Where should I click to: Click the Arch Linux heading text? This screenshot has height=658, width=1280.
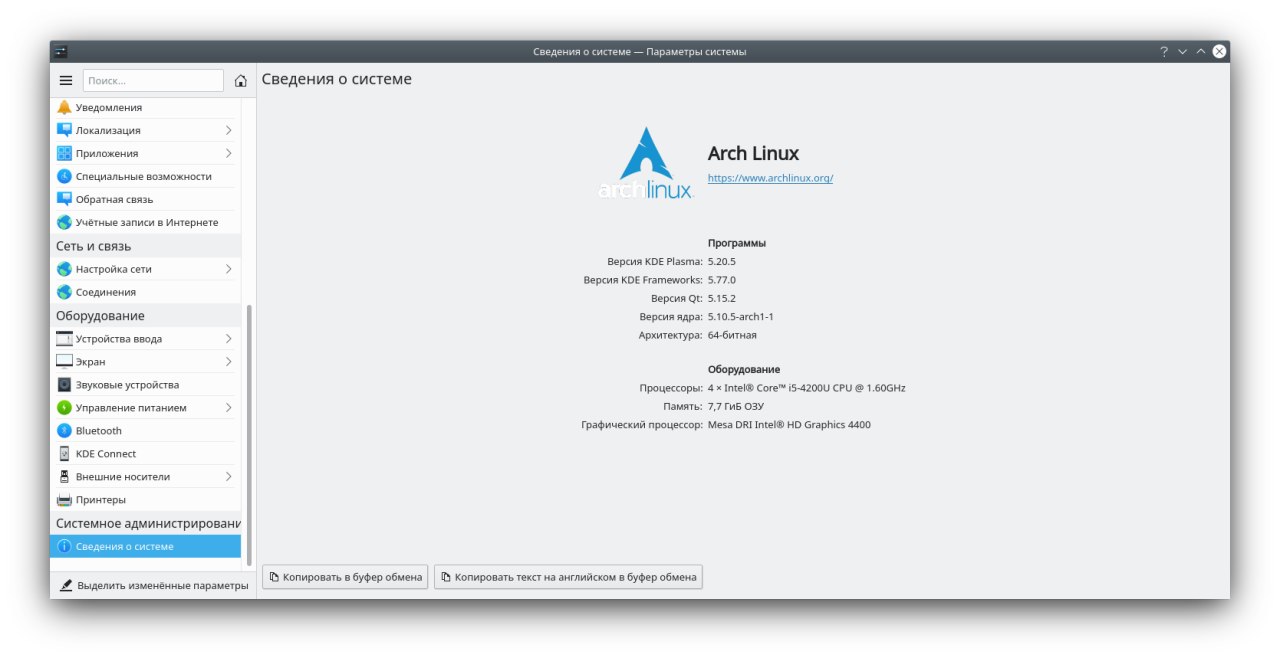pos(753,153)
